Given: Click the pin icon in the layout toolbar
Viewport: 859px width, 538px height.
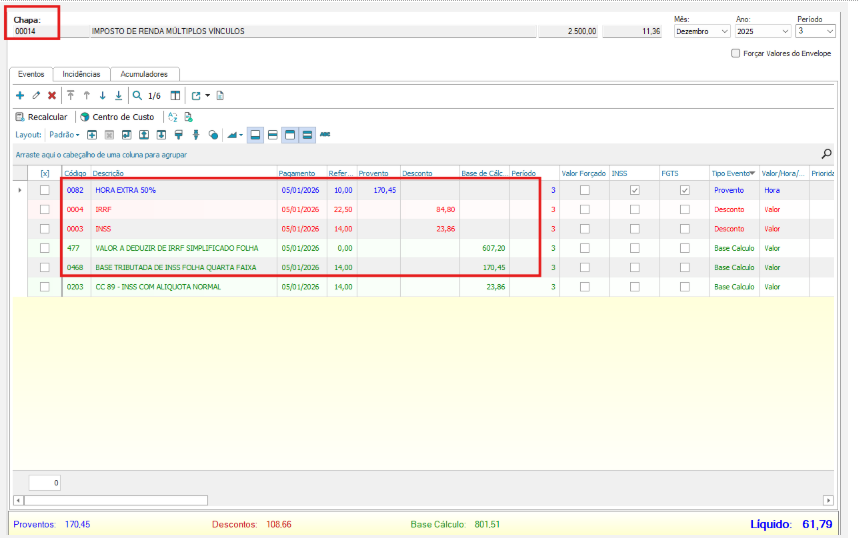Looking at the screenshot, I should coord(196,135).
